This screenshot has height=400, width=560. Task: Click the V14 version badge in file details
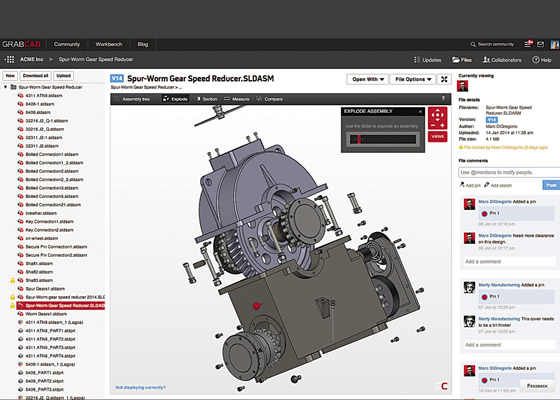pos(491,120)
